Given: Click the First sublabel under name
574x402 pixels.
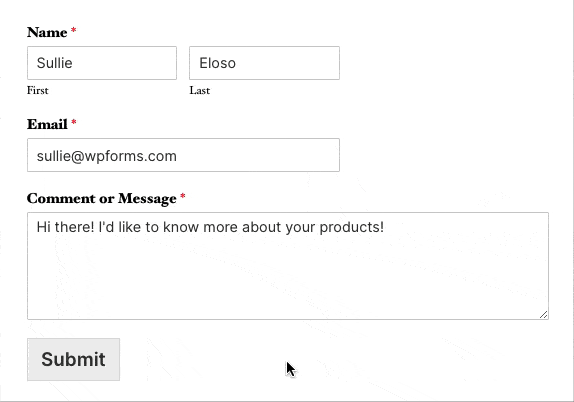Looking at the screenshot, I should click(x=37, y=90).
